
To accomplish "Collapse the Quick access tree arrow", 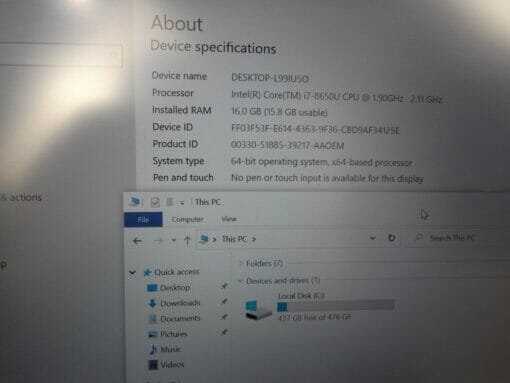I will [x=132, y=272].
